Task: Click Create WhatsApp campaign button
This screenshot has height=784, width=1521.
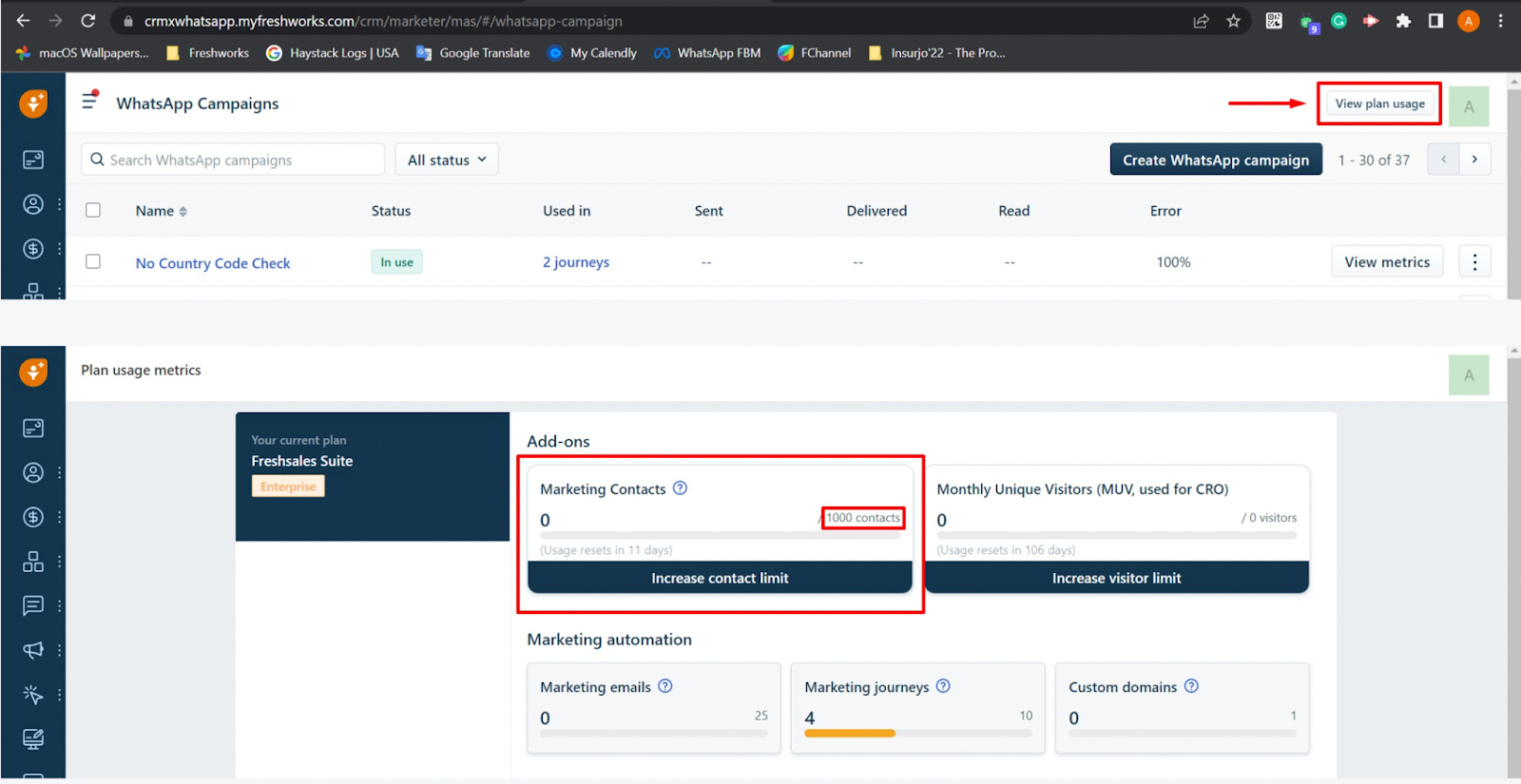Action: tap(1216, 160)
